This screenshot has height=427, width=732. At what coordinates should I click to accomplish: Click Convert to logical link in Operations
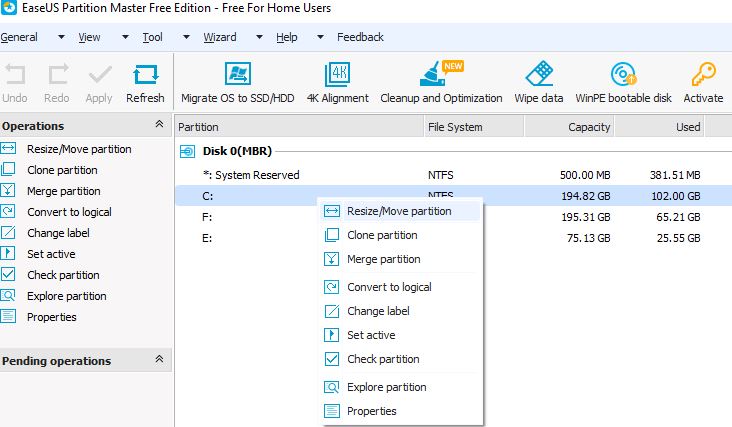pos(69,212)
